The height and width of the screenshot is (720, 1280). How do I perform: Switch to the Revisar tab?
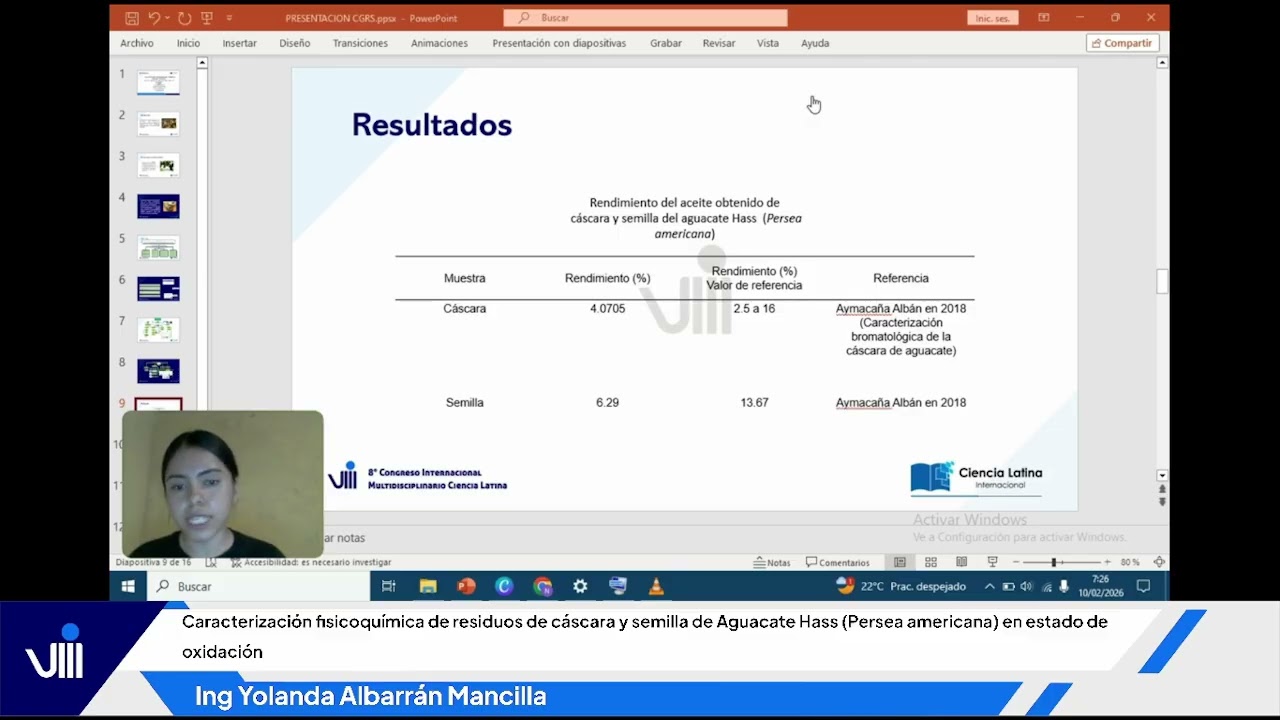point(719,43)
